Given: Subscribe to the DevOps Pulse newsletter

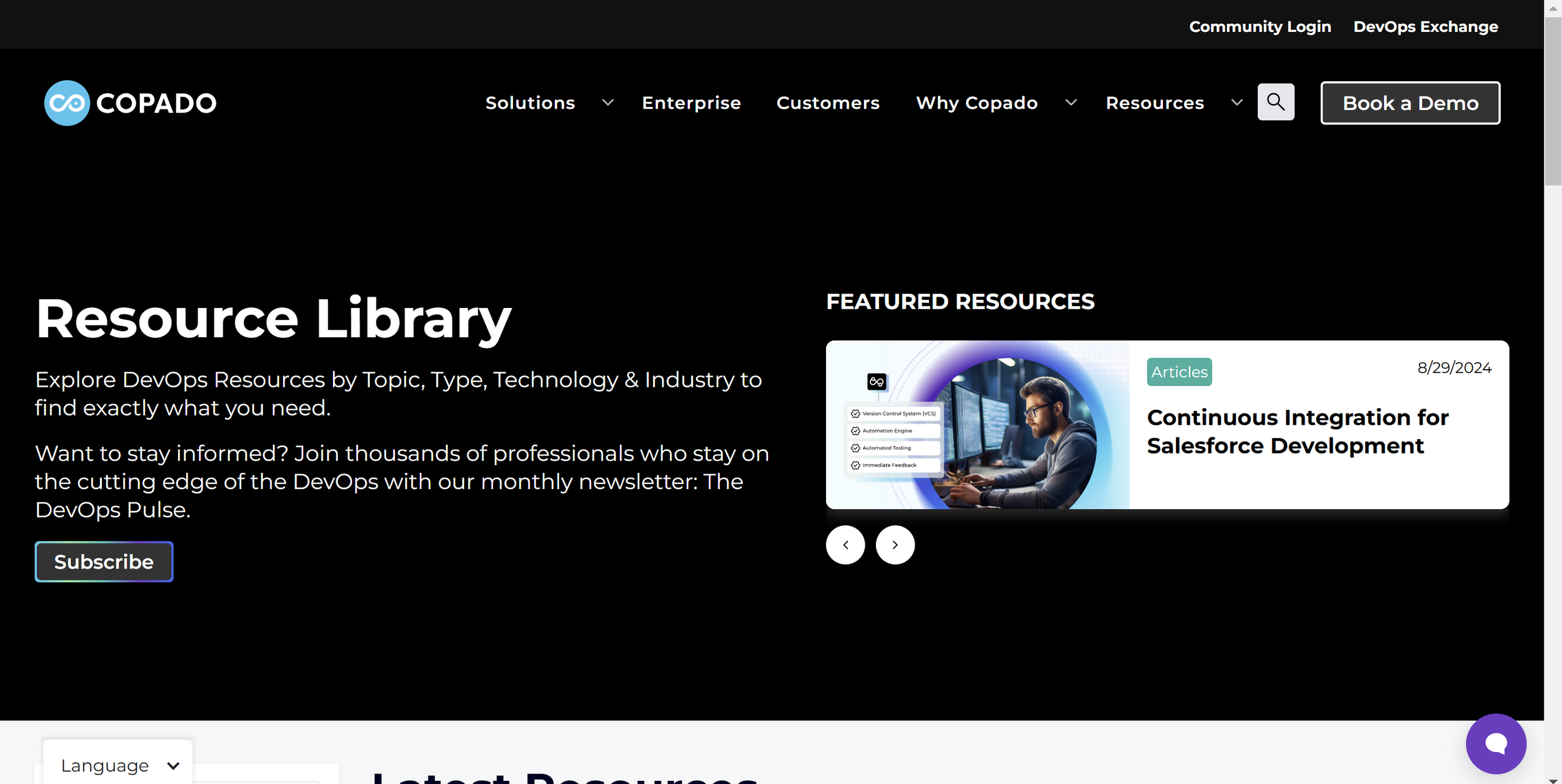Looking at the screenshot, I should [x=104, y=562].
